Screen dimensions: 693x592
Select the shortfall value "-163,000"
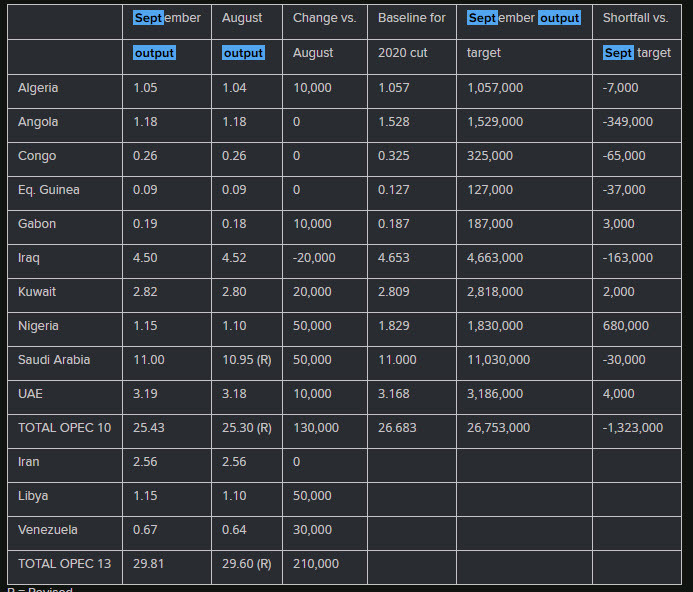[x=628, y=258]
